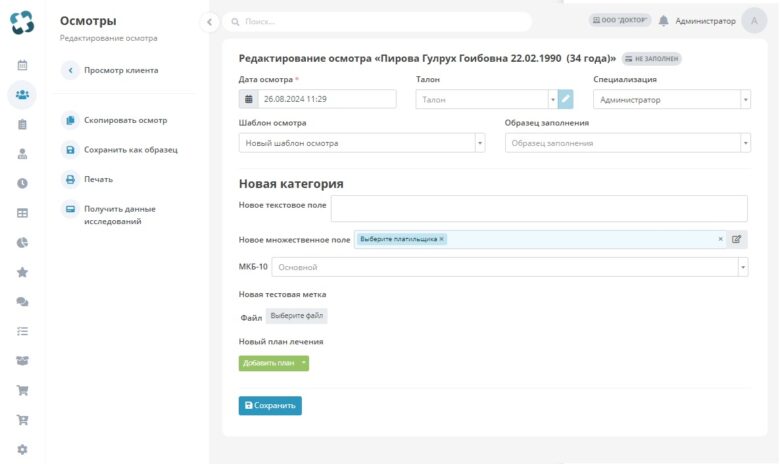This screenshot has height=464, width=780.
Task: Remove the 'Выберите плательщика' tag
Action: [441, 239]
